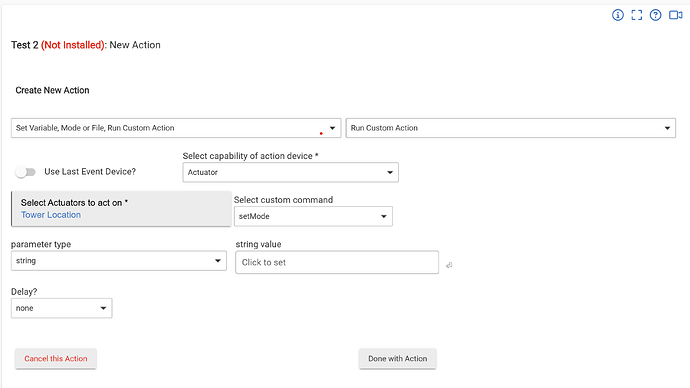
Task: Click the Delay? label
Action: 24,292
